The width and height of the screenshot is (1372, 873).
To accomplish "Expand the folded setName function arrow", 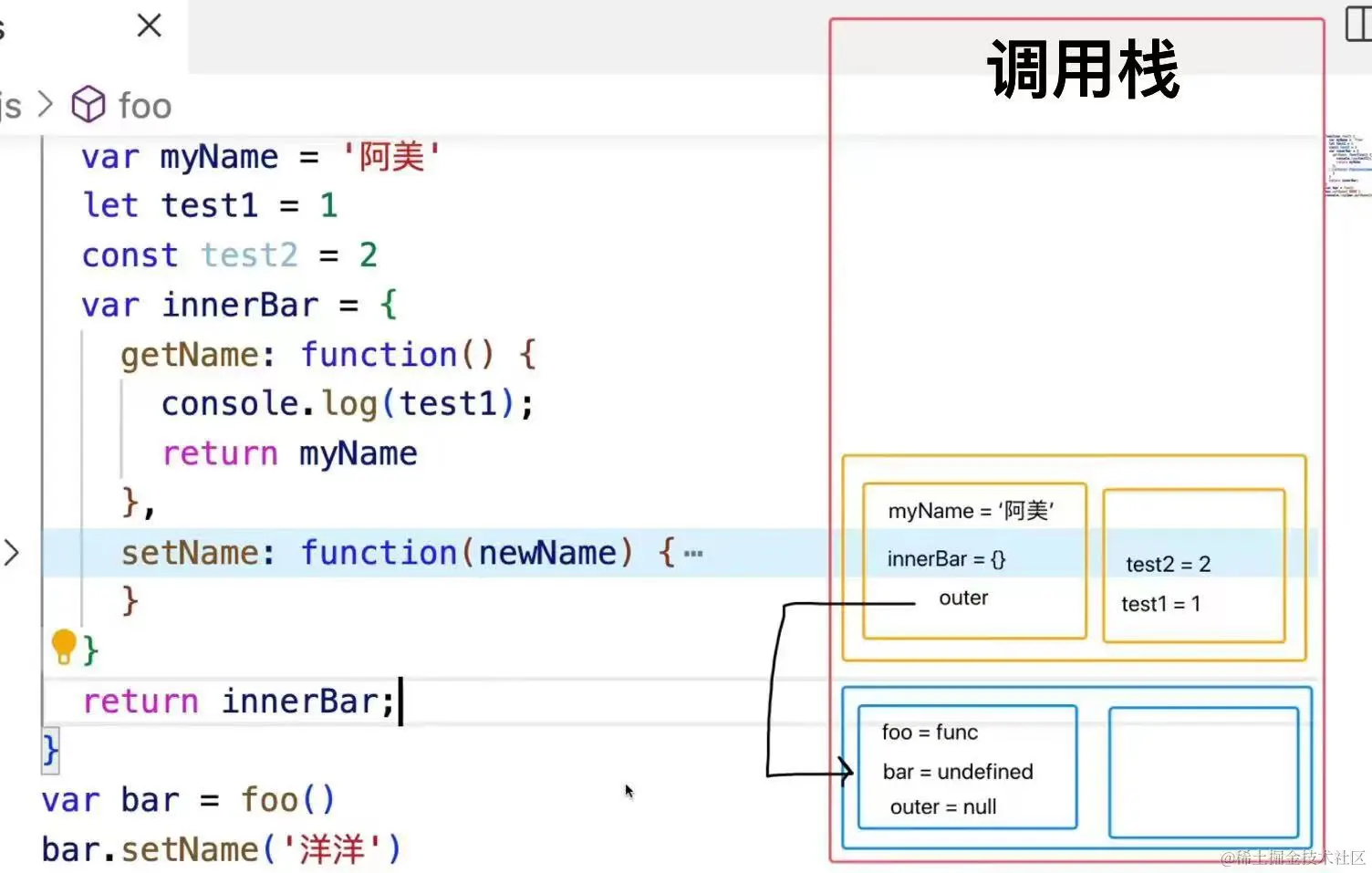I will point(11,552).
